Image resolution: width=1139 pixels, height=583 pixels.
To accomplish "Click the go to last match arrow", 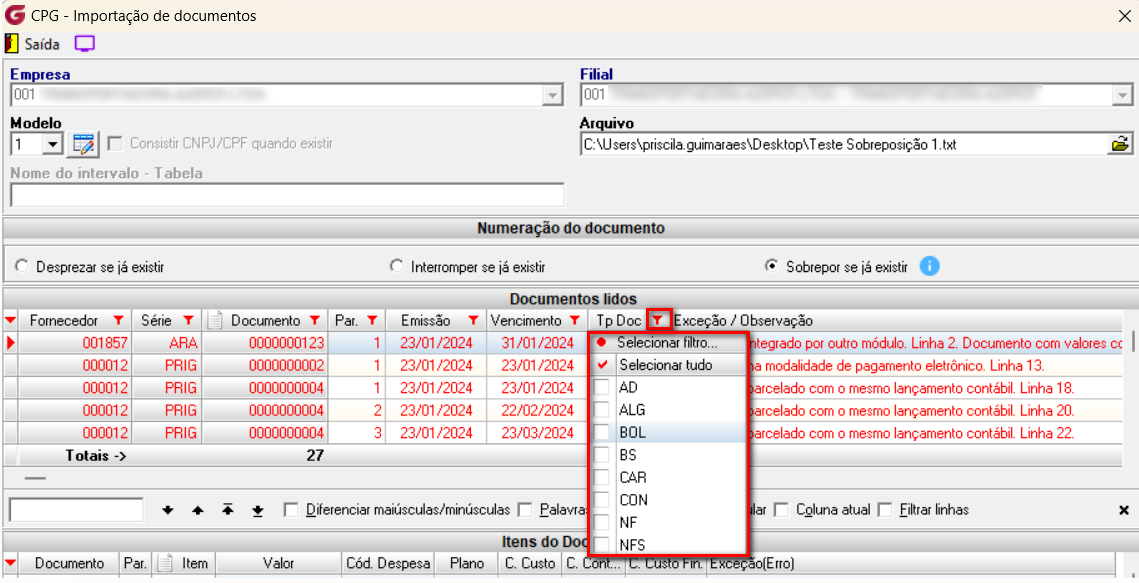I will pyautogui.click(x=257, y=510).
